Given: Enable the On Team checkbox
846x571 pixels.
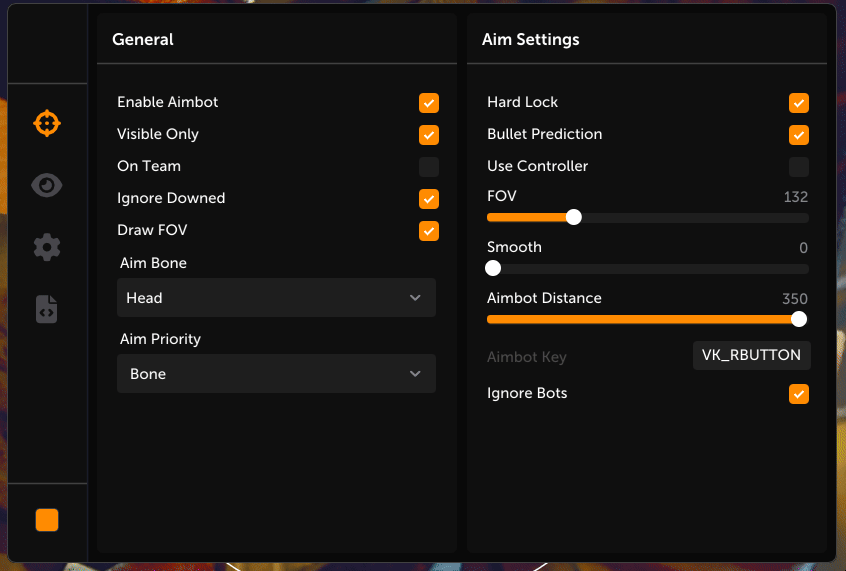Looking at the screenshot, I should (x=429, y=167).
